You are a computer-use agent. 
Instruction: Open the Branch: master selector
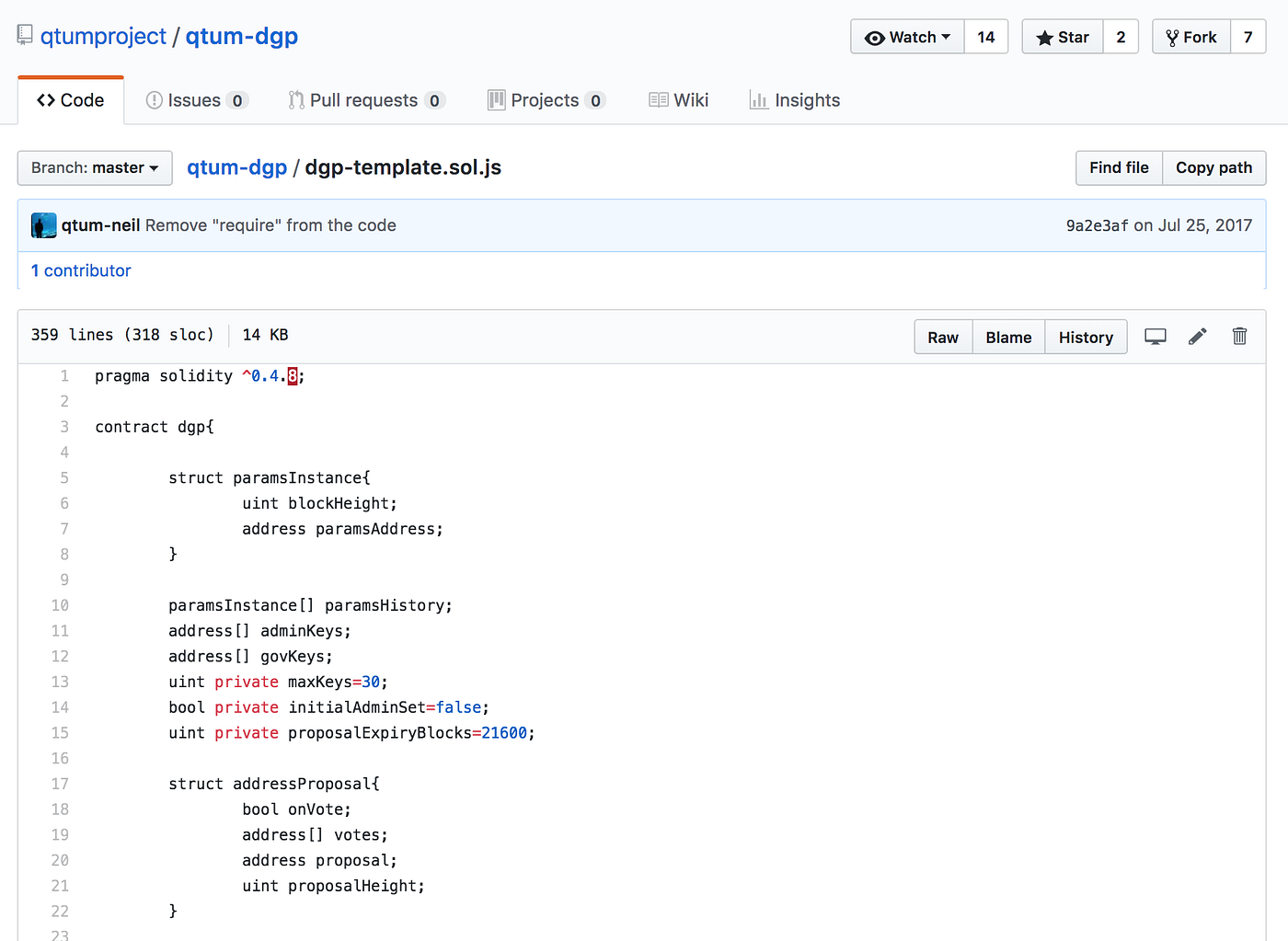95,167
